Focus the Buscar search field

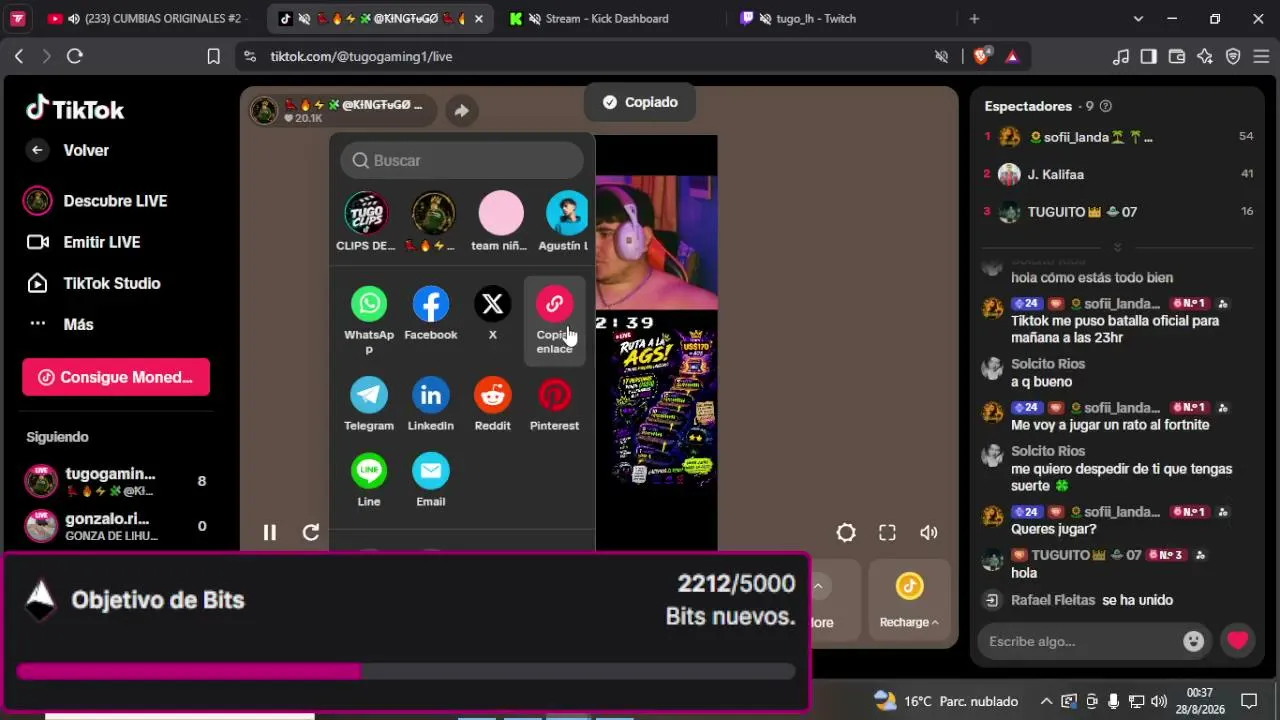(x=462, y=160)
